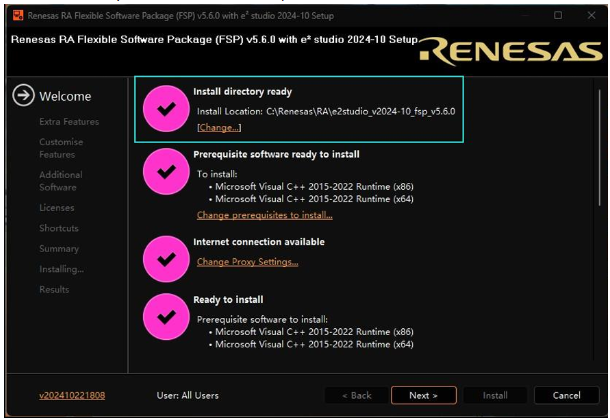Select Customise Features step in sidebar
Viewport: 610px width, 420px height.
[x=61, y=148]
